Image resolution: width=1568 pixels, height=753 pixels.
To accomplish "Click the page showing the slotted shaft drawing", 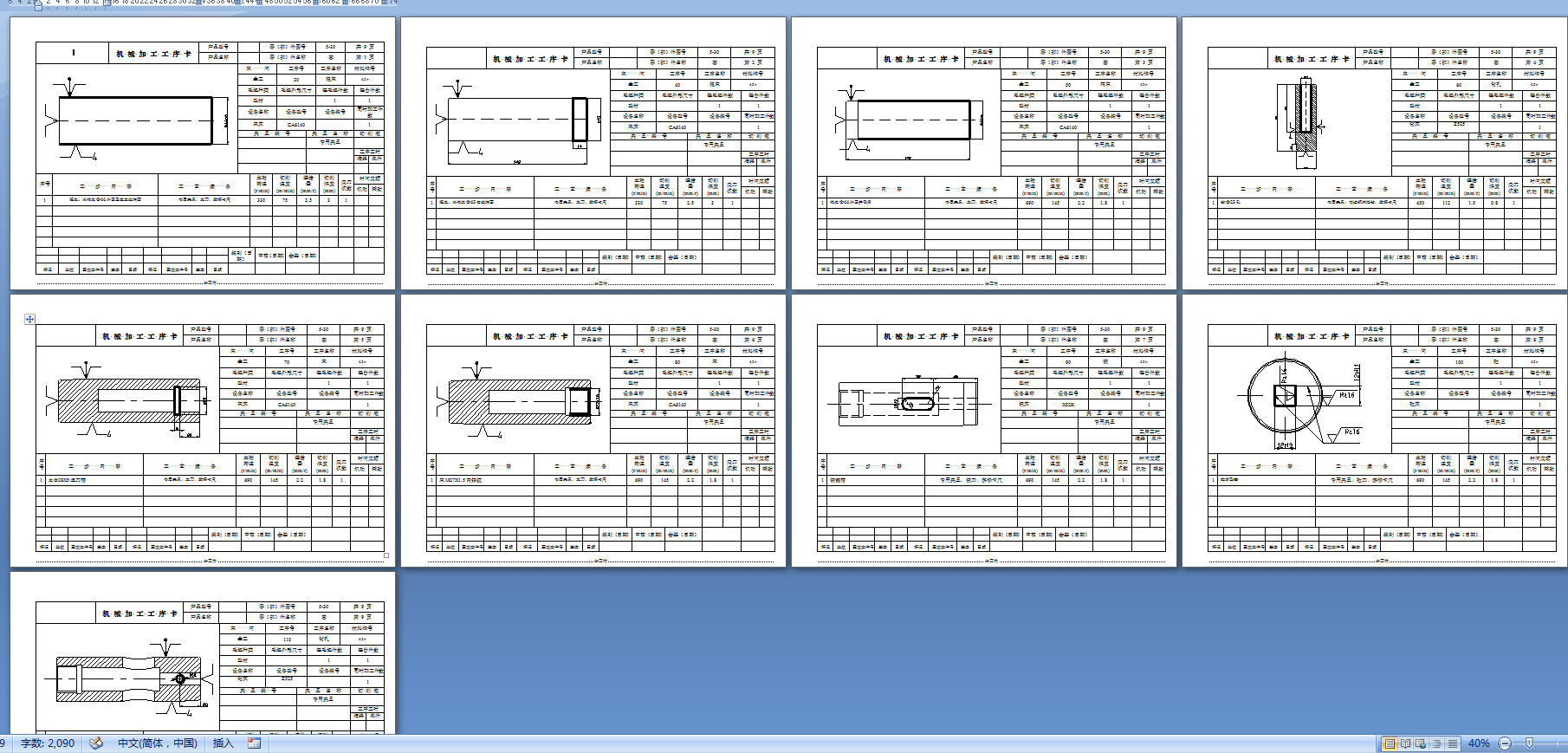I will click(984, 431).
